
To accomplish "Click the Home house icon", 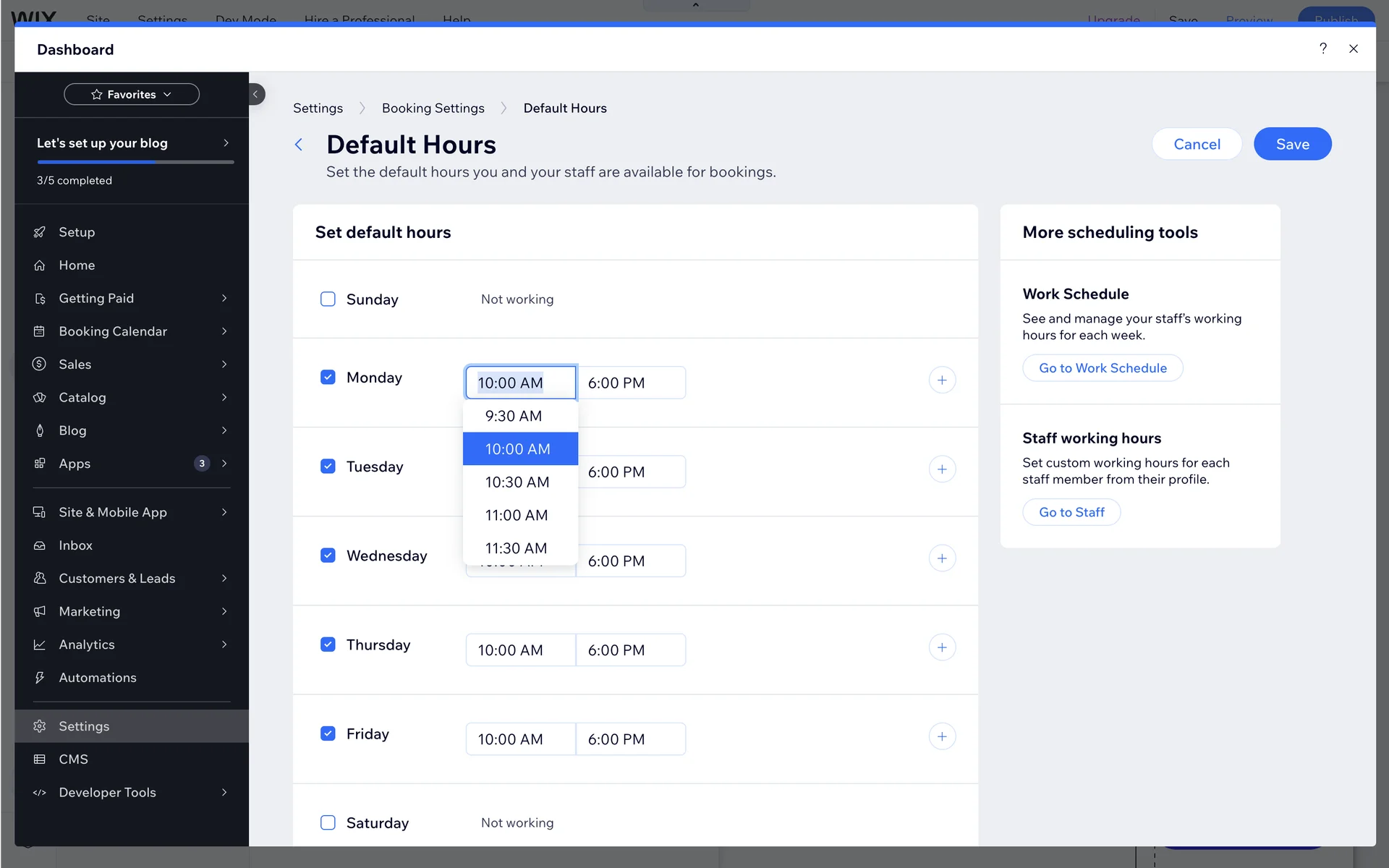I will point(40,265).
